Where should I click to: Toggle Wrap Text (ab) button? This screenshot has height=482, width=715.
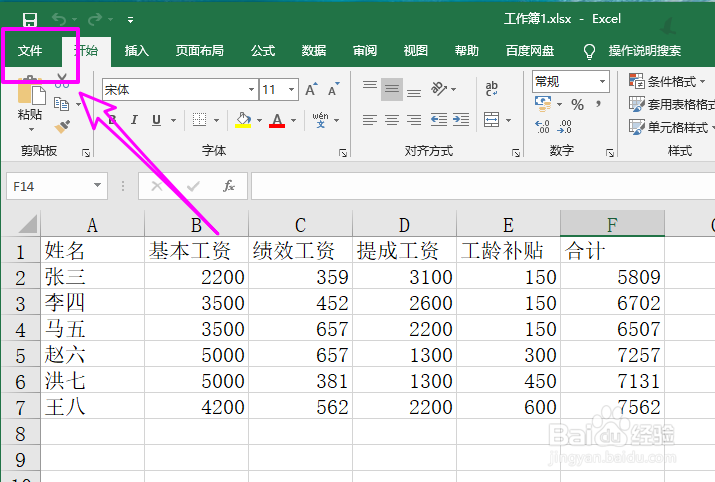click(492, 88)
